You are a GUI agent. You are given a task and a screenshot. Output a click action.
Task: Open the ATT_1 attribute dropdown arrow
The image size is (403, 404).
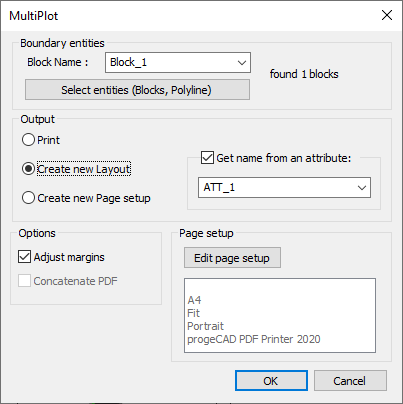362,188
